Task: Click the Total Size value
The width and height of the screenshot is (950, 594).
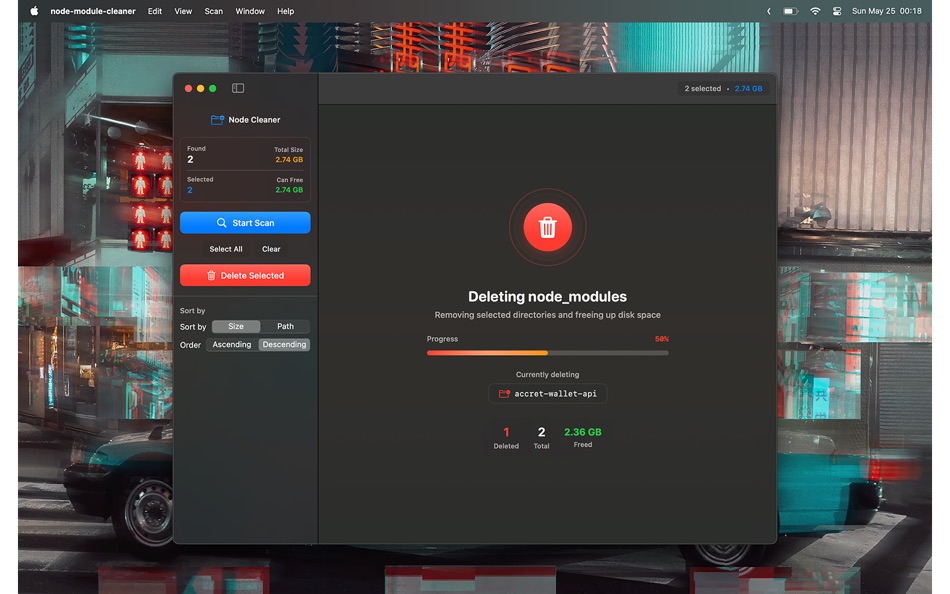Action: [289, 160]
